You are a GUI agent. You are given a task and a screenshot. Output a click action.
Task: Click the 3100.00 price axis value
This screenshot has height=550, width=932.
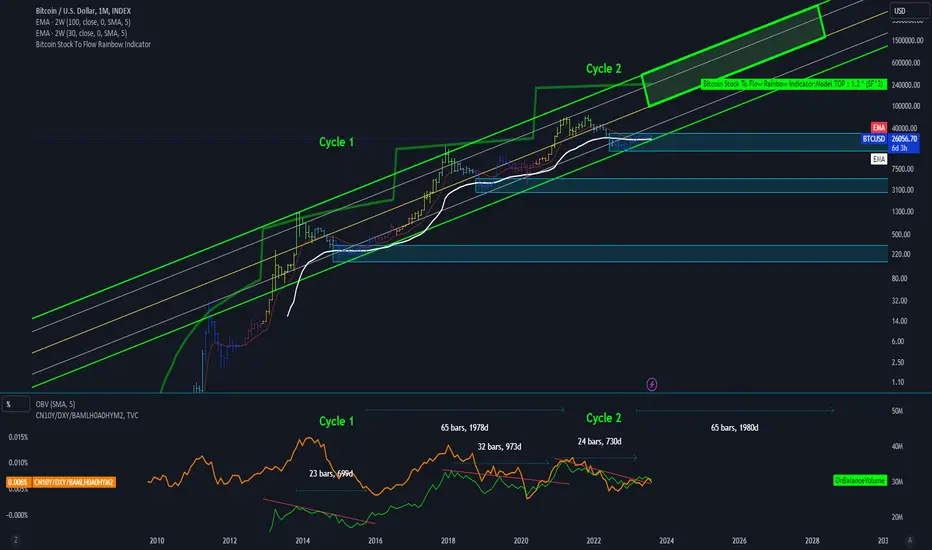(903, 190)
